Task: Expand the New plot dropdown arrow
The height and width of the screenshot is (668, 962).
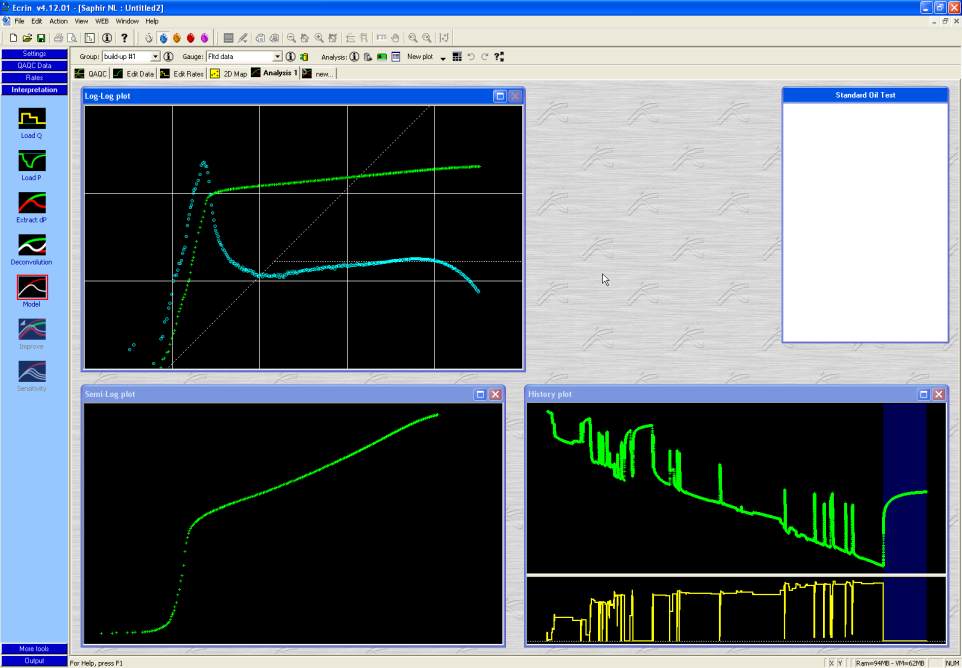Action: click(442, 58)
